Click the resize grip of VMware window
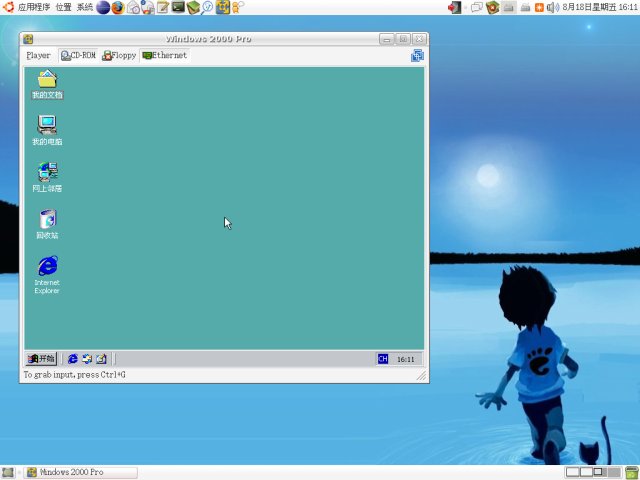 tap(421, 375)
